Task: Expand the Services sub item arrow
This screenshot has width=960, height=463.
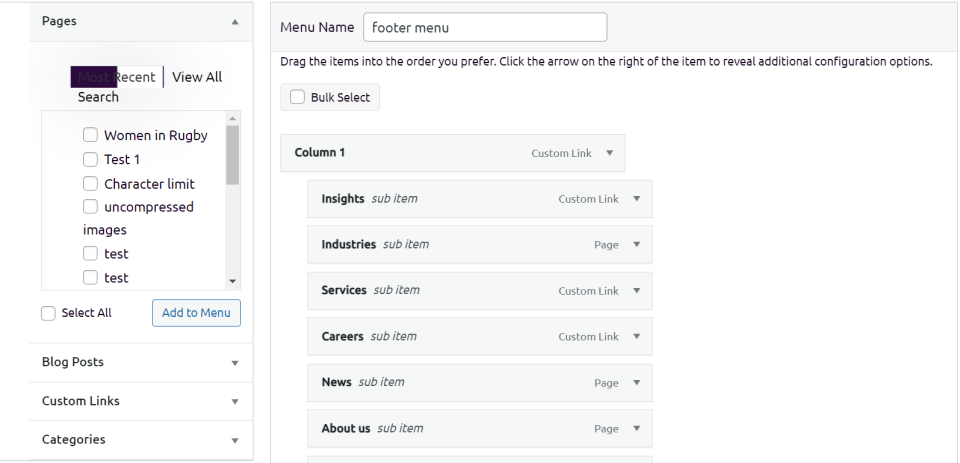Action: (x=636, y=291)
